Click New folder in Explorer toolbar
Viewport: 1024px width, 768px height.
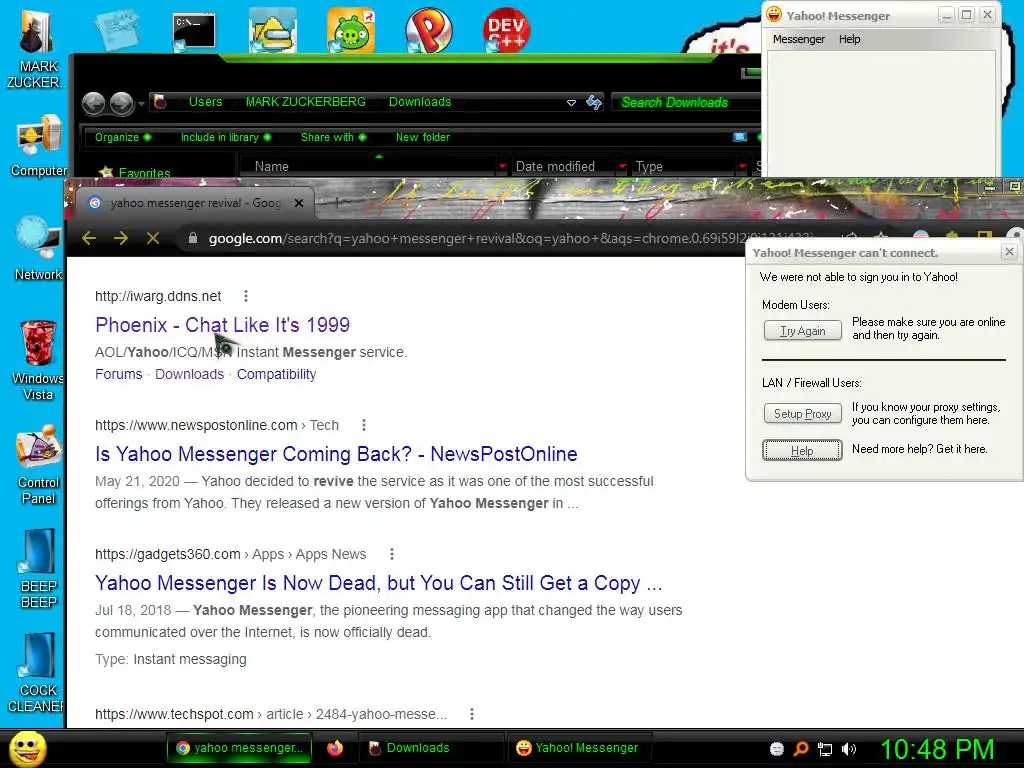423,137
